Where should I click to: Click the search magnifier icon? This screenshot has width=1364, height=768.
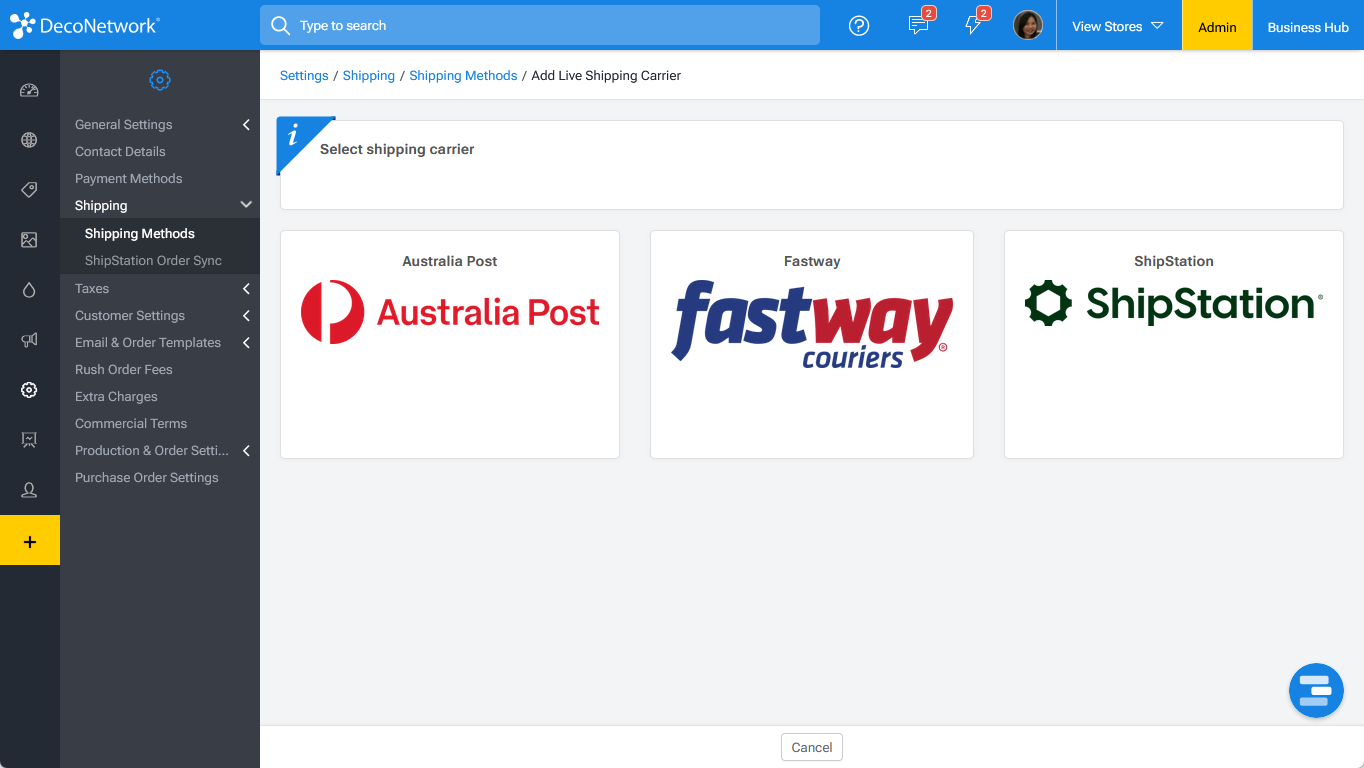[281, 25]
